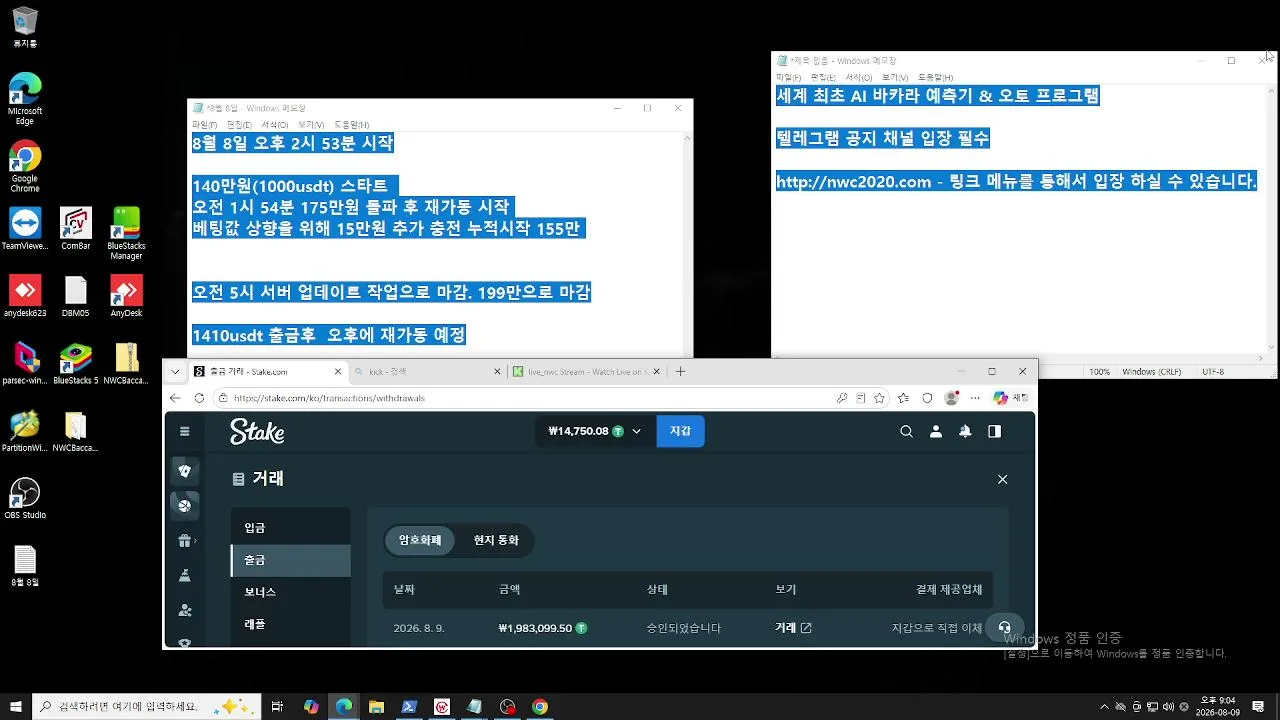Viewport: 1280px width, 720px height.
Task: Open the Stake hamburger menu
Action: coord(184,431)
